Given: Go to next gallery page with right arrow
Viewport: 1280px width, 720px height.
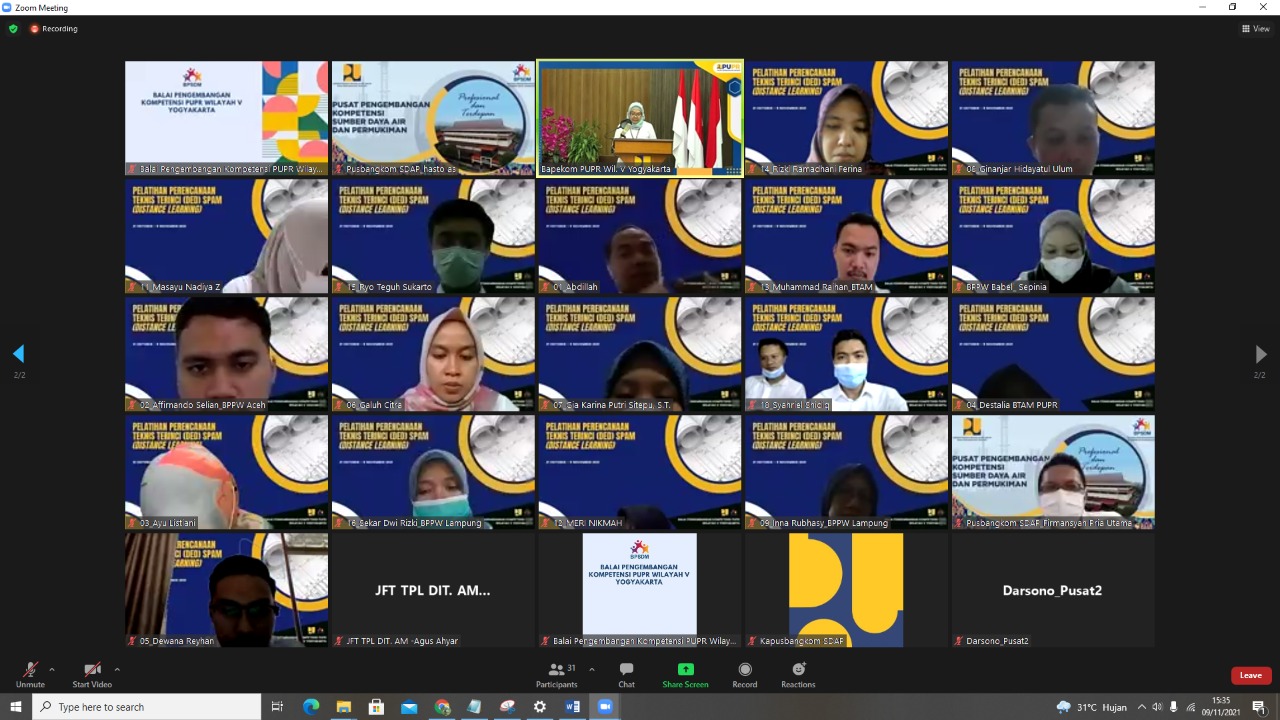Looking at the screenshot, I should pyautogui.click(x=1260, y=354).
